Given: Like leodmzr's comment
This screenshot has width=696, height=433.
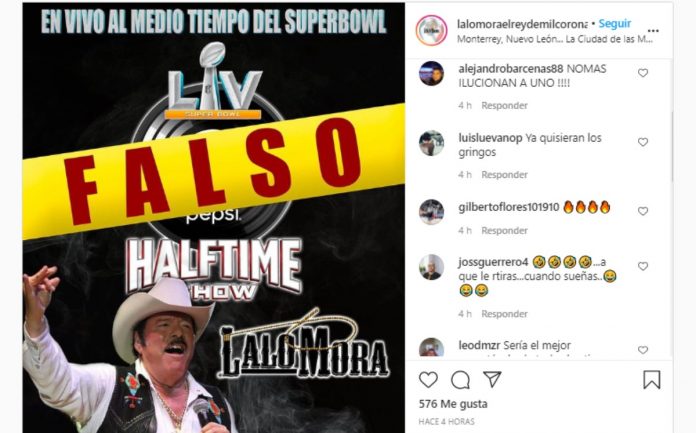Looking at the screenshot, I should tap(643, 350).
